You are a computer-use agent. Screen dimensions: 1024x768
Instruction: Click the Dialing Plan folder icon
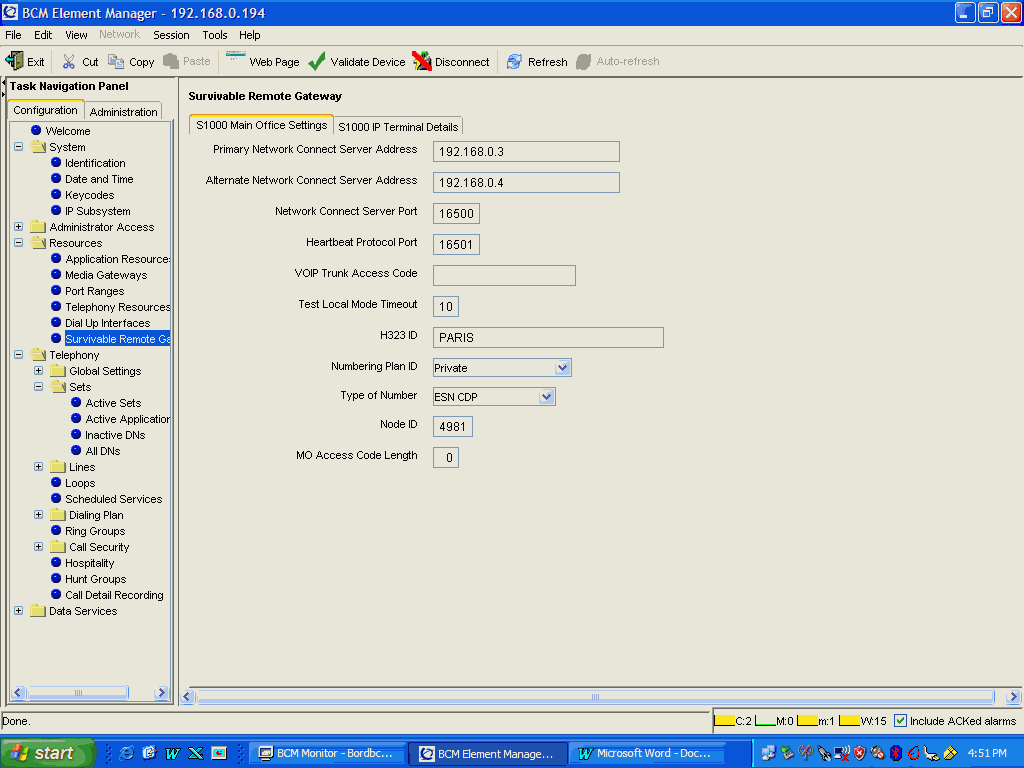(58, 515)
